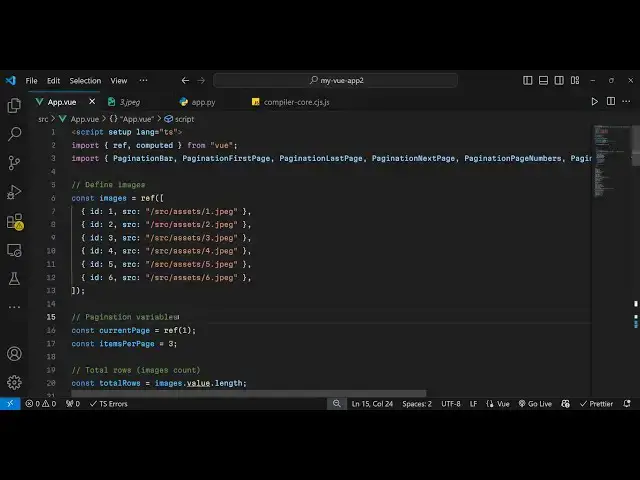Select the src breadcrumb segment
This screenshot has width=640, height=480.
point(43,119)
